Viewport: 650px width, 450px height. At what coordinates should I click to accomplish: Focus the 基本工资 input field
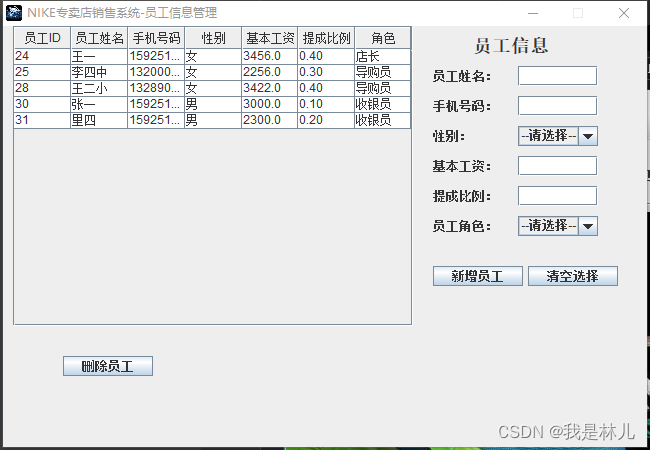(557, 166)
